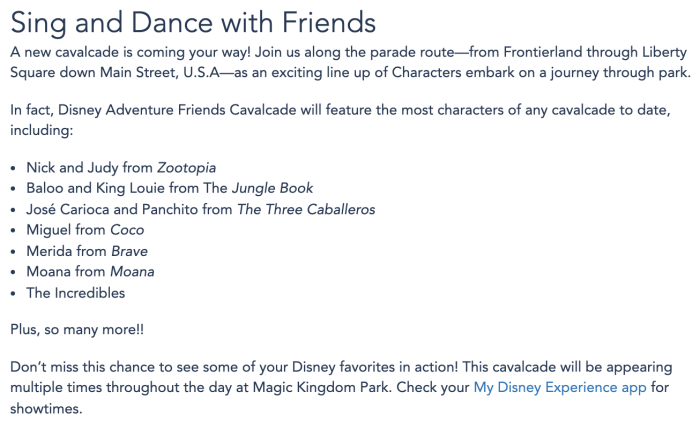Image resolution: width=700 pixels, height=422 pixels.
Task: Click the Moana from Moana list item
Action: (x=90, y=272)
